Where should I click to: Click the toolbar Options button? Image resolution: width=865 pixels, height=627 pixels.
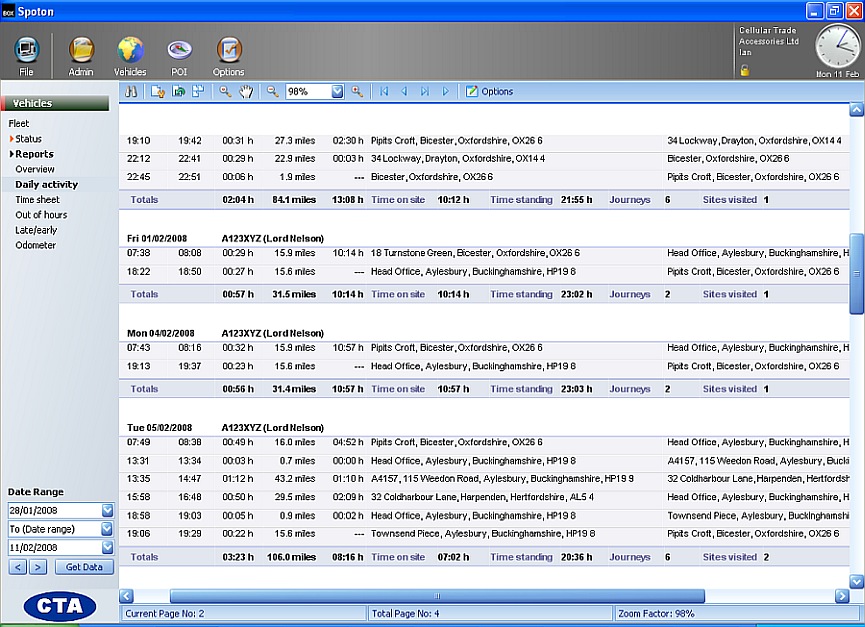point(489,91)
